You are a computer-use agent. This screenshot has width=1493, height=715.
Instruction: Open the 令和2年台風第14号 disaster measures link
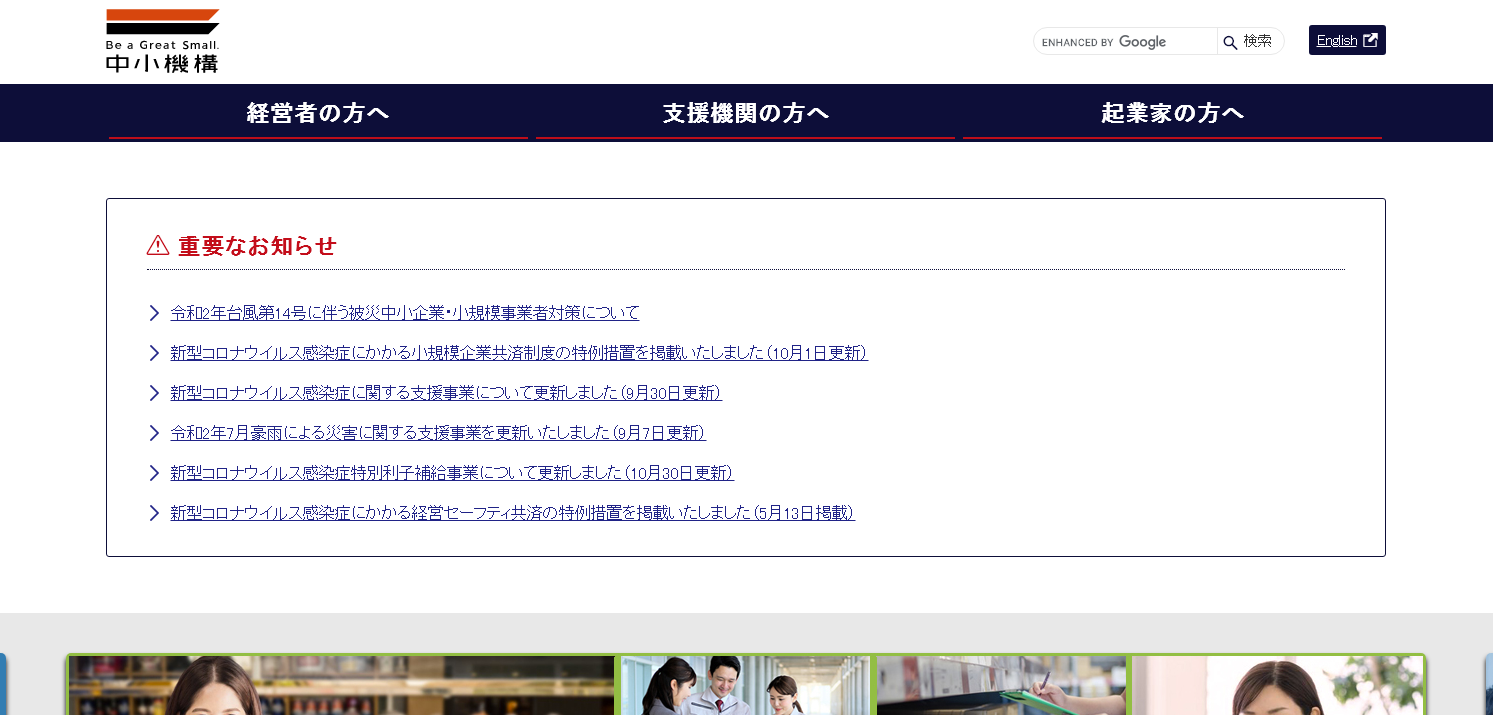pyautogui.click(x=405, y=313)
